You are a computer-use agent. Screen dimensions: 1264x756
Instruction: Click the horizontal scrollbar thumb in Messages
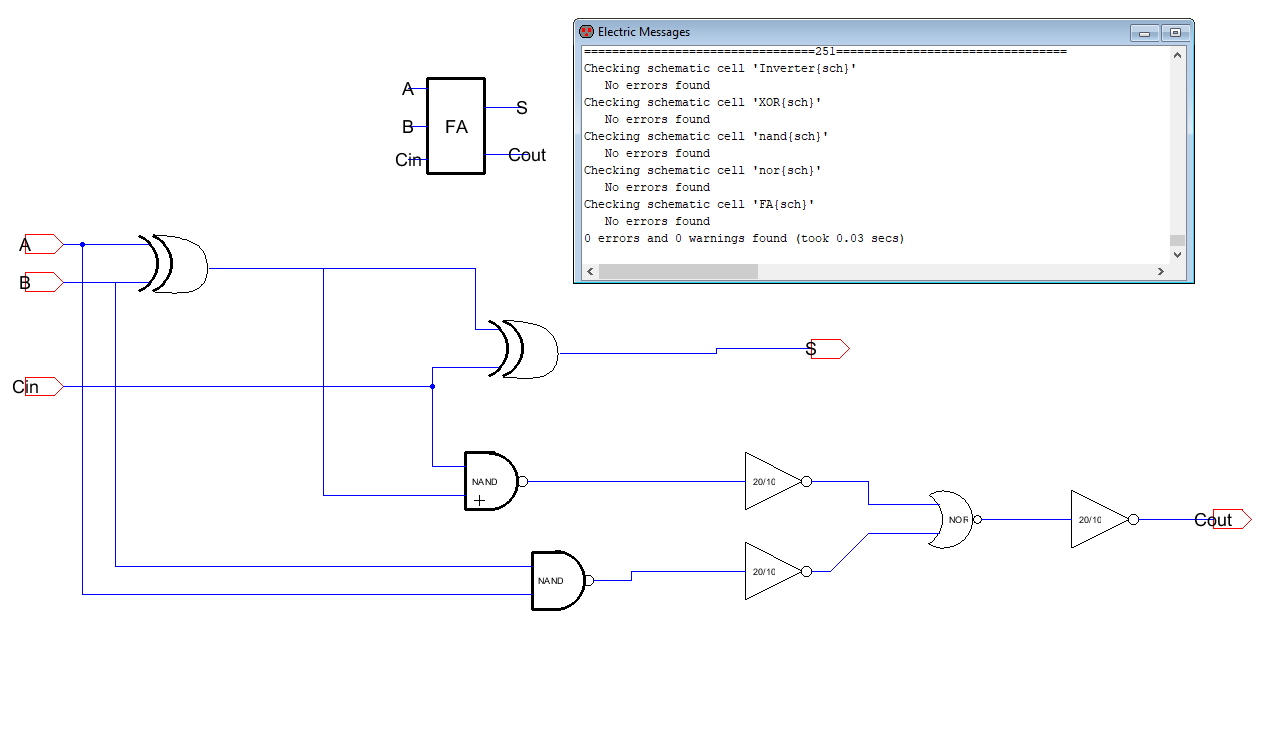pos(678,271)
